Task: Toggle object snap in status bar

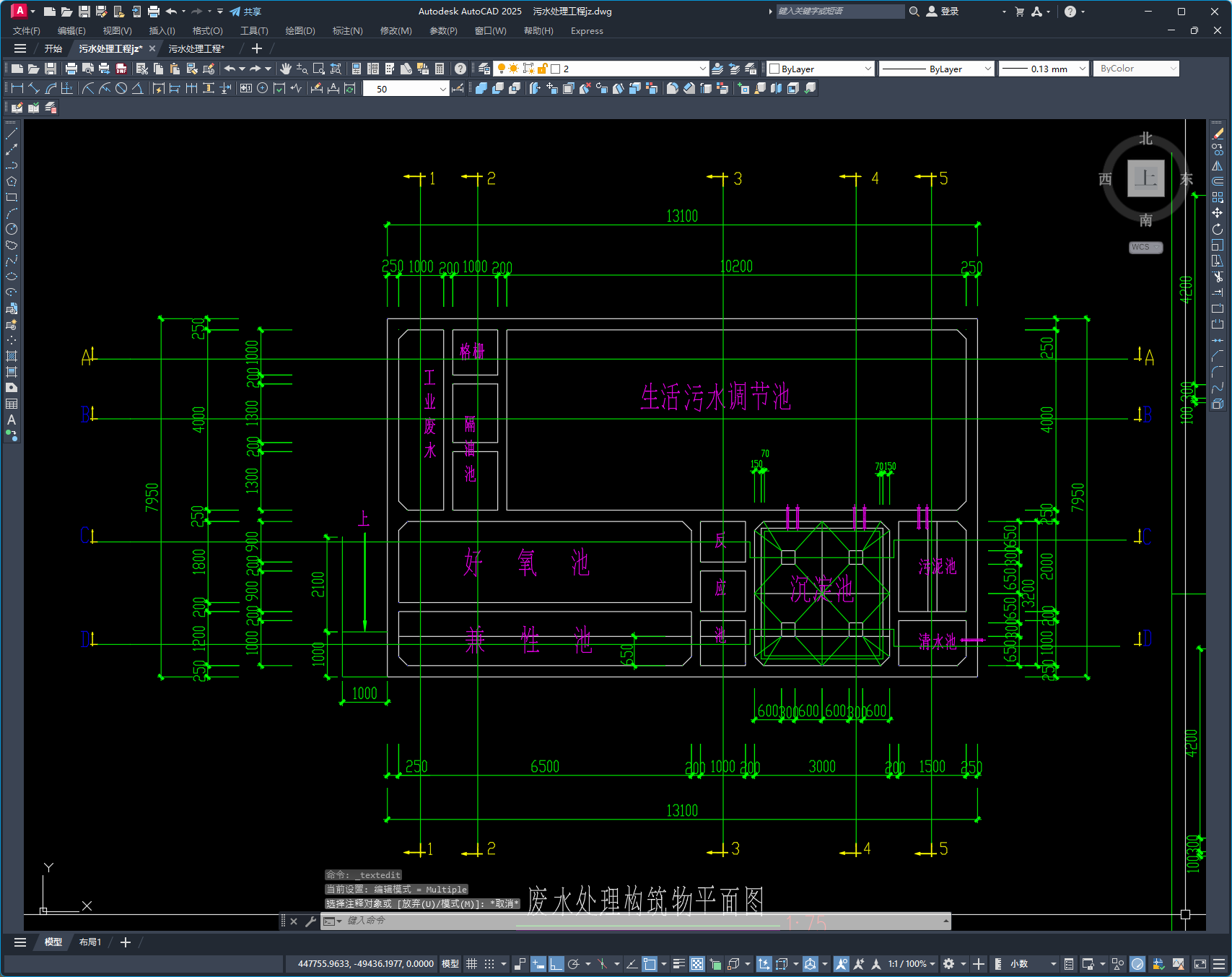Action: 650,964
